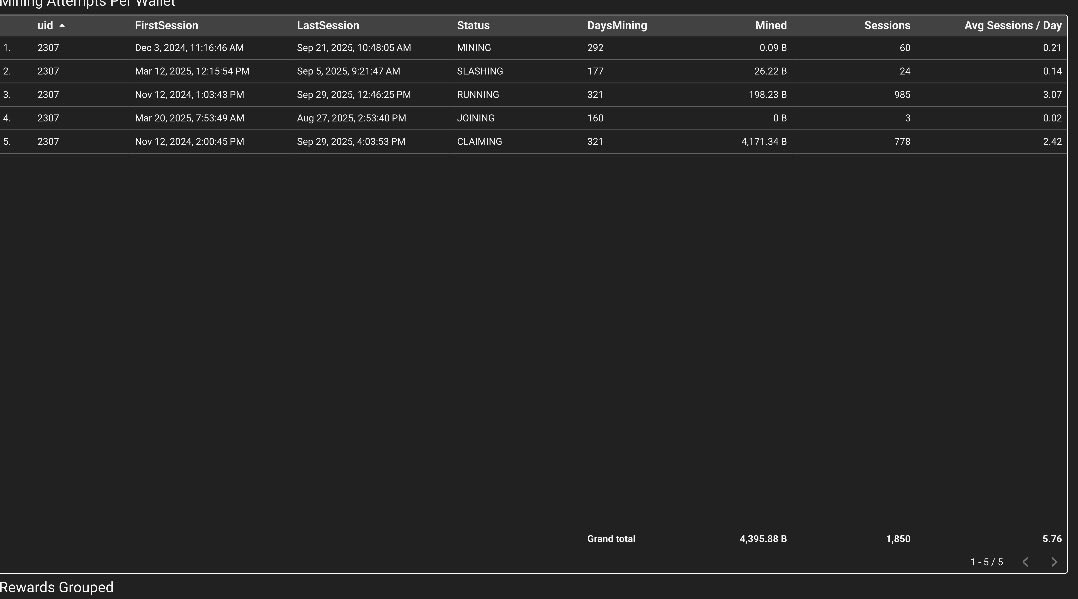Click the Grand total label
This screenshot has height=599, width=1078.
tap(611, 539)
